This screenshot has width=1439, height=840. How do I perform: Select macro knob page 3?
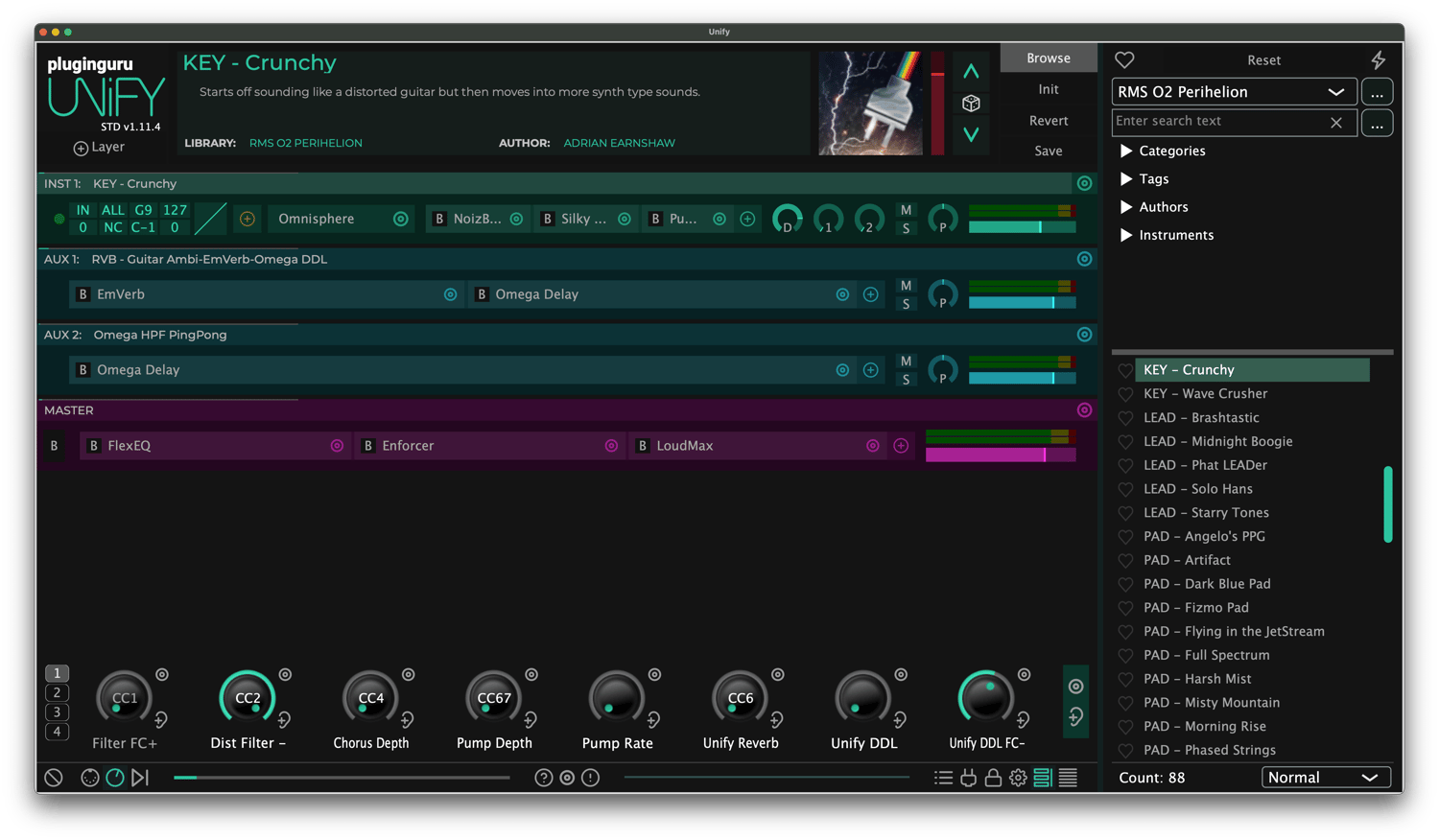(57, 712)
